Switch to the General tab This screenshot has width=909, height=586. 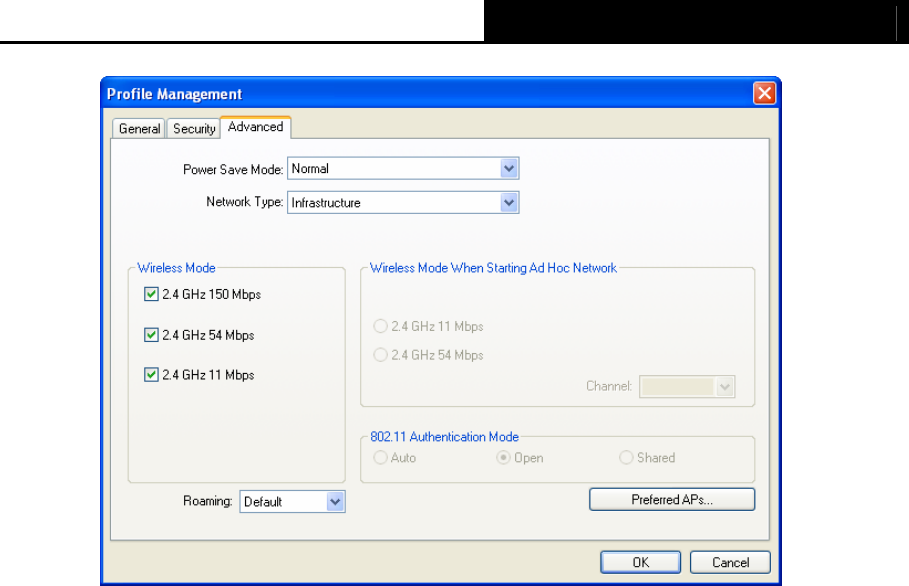139,129
